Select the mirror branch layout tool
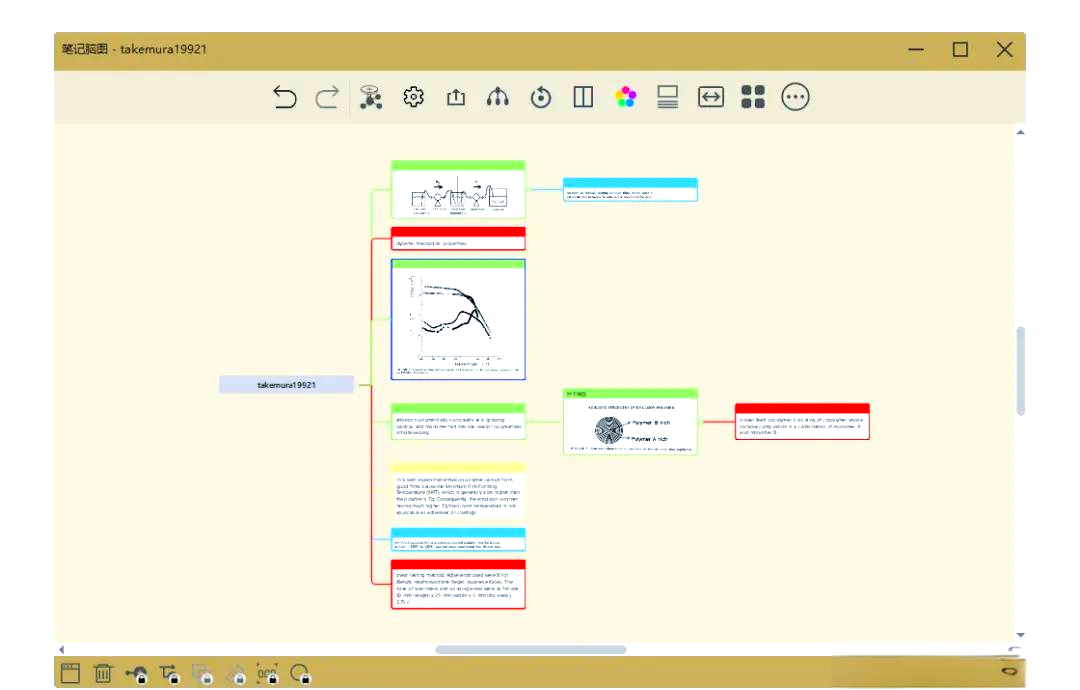 point(497,97)
